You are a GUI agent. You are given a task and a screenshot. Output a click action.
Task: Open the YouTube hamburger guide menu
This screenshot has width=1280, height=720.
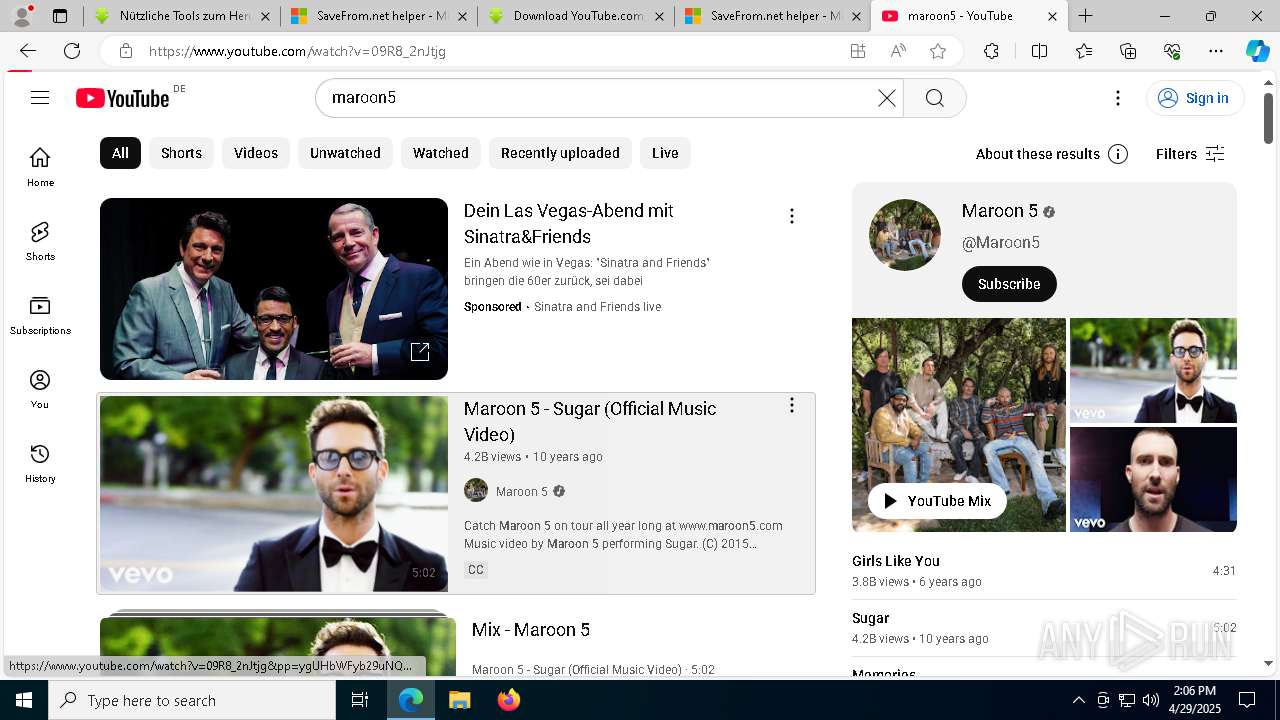[40, 97]
